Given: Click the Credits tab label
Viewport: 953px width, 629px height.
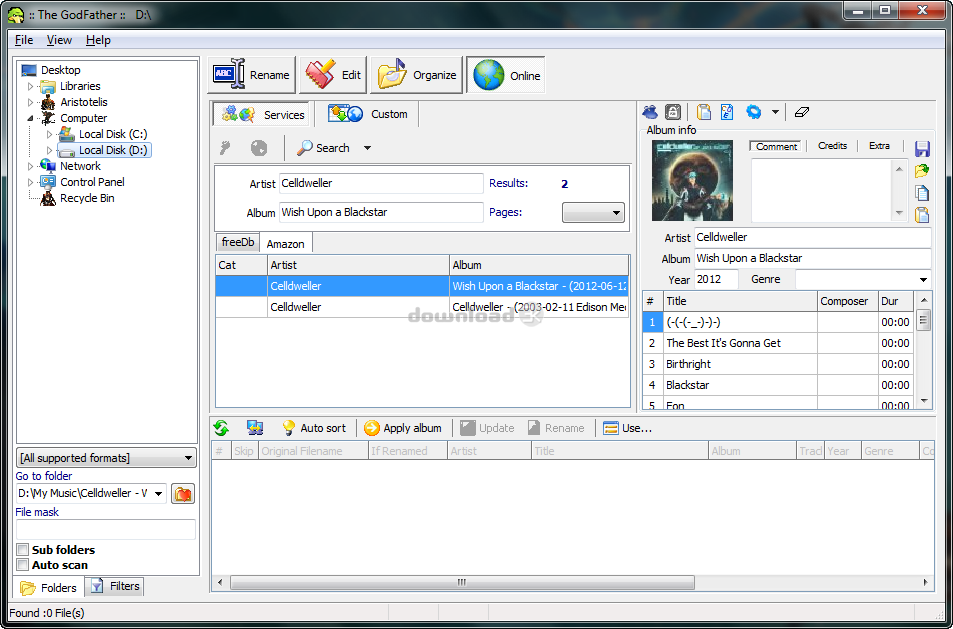Looking at the screenshot, I should tap(833, 145).
